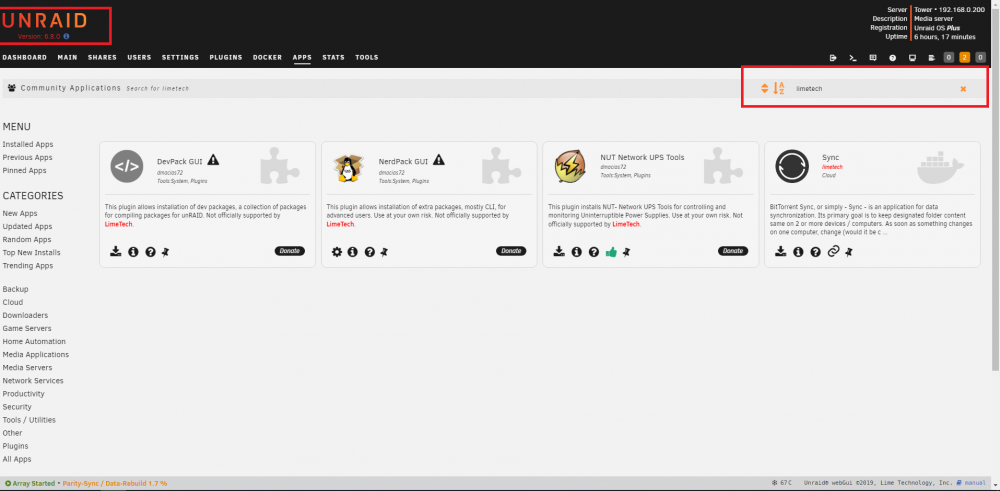Click the logout icon in header
The width and height of the screenshot is (1000, 491).
833,58
